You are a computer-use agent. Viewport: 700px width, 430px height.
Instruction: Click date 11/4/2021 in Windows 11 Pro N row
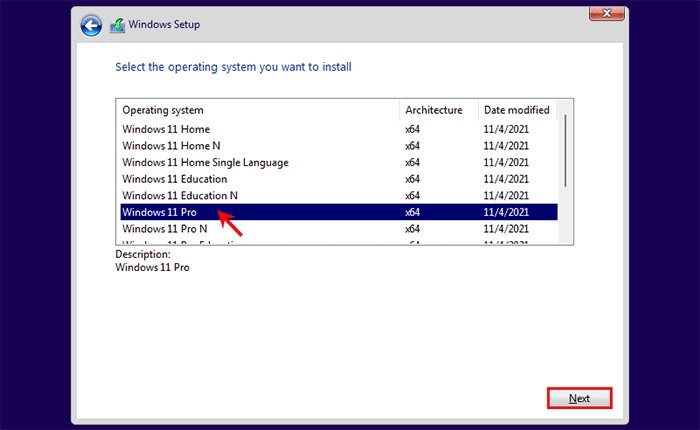point(506,229)
